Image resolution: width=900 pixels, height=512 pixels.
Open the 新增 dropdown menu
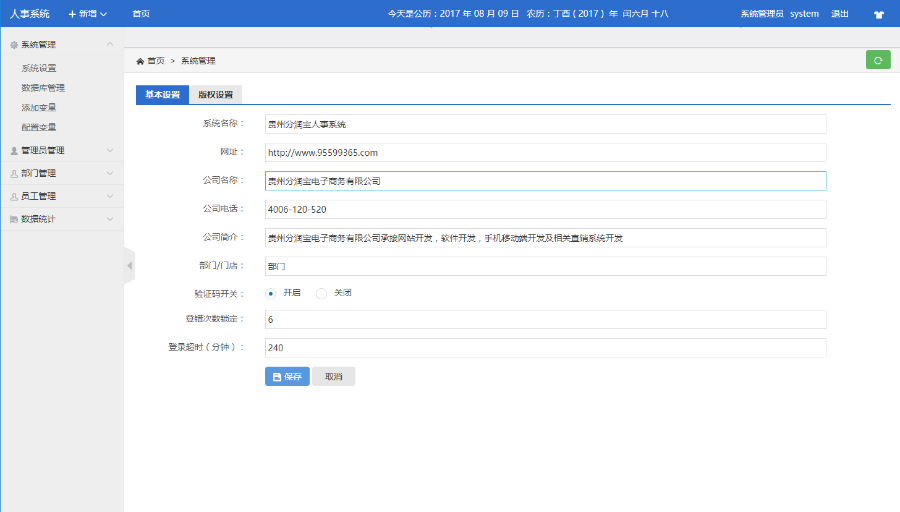click(87, 14)
